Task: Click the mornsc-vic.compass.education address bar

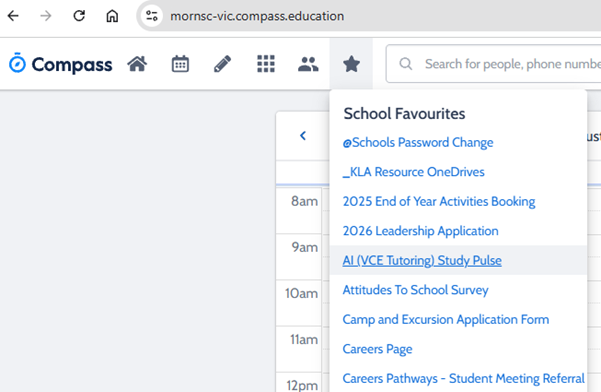Action: 257,16
